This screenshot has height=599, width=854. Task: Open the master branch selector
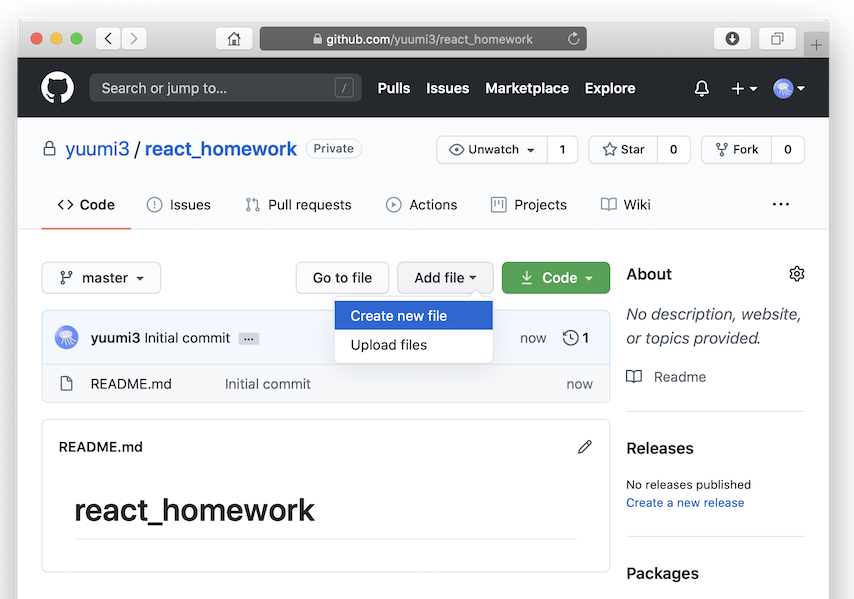[101, 278]
